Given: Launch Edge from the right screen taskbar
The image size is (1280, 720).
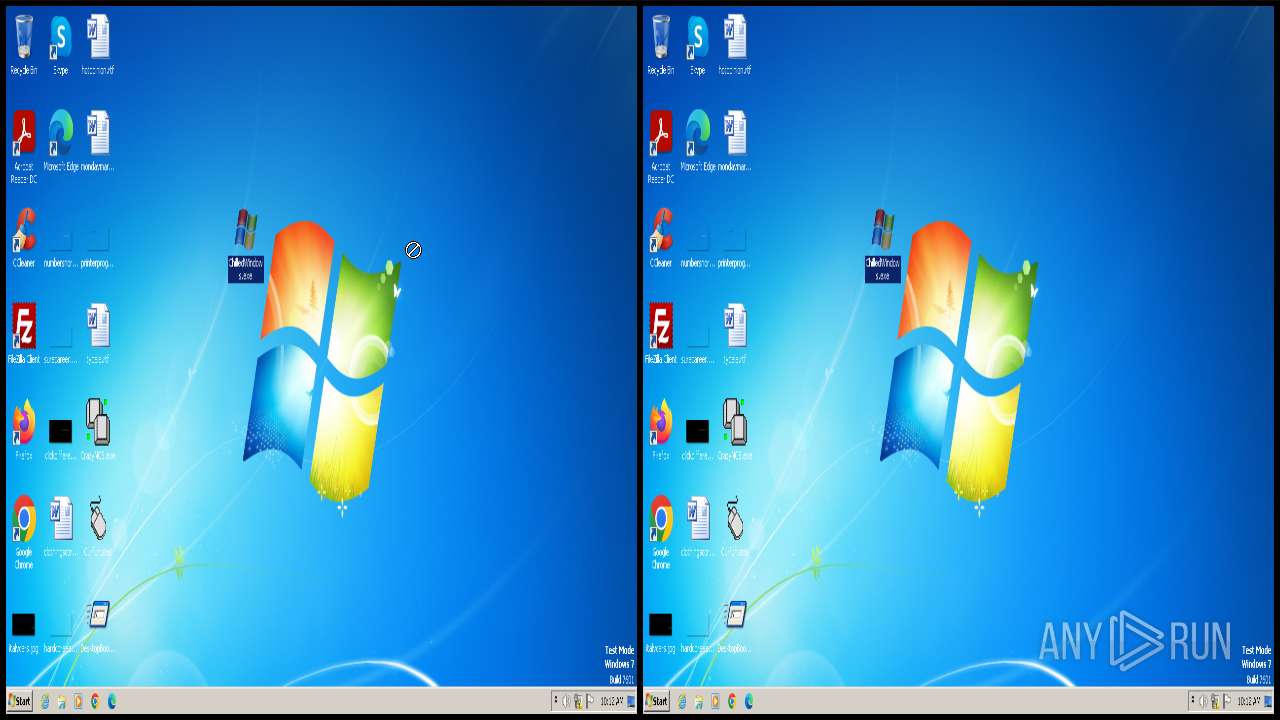Looking at the screenshot, I should [749, 701].
